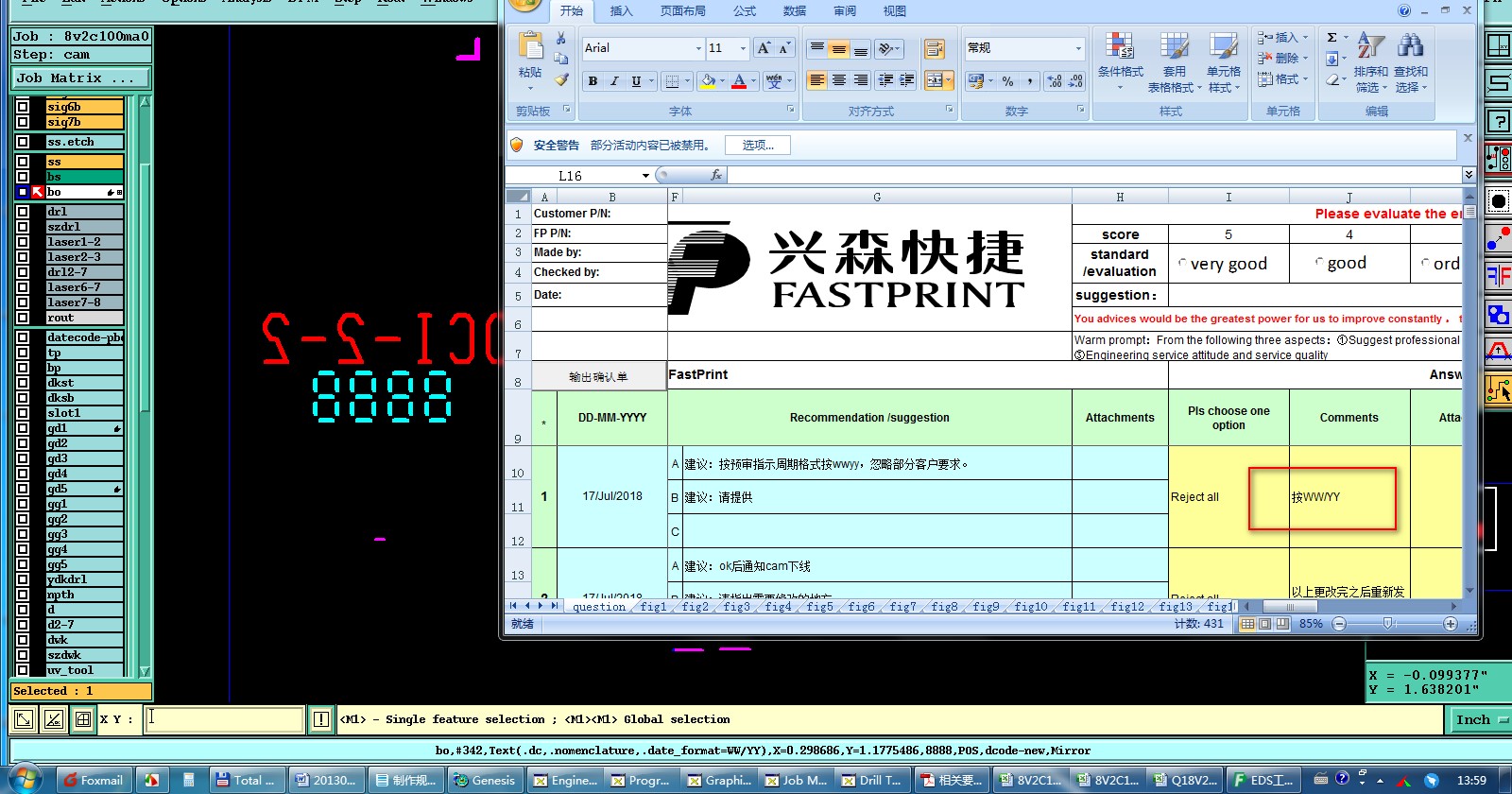The width and height of the screenshot is (1512, 794).
Task: Click the Paste icon in Excel ribbon
Action: [x=530, y=47]
